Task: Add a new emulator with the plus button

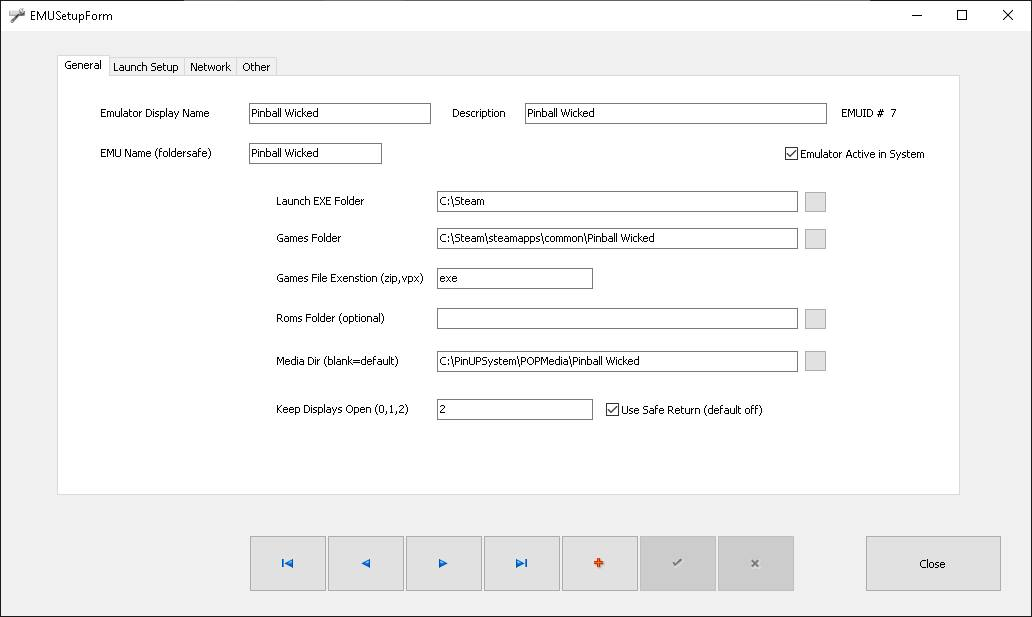Action: coord(600,563)
